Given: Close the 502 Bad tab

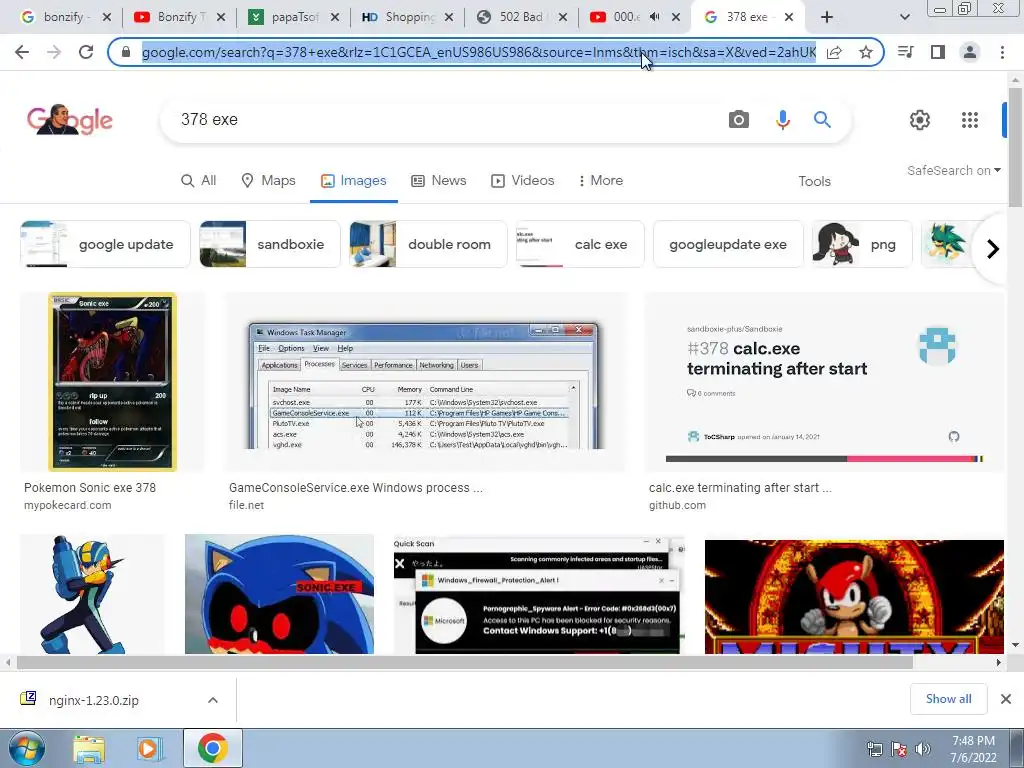Looking at the screenshot, I should (563, 17).
